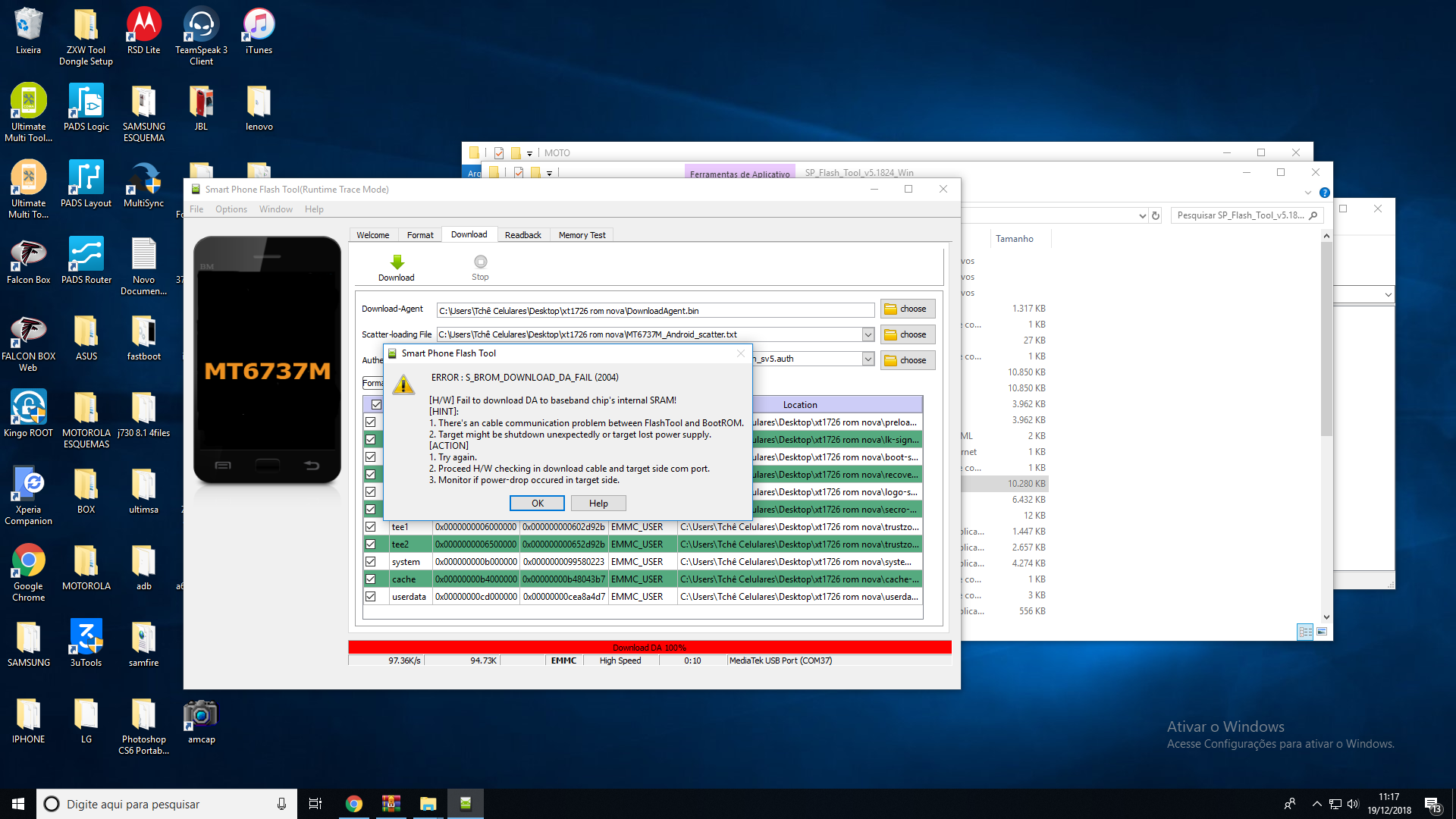The width and height of the screenshot is (1456, 819).
Task: Open Falcon Box desktop icon
Action: tap(28, 261)
